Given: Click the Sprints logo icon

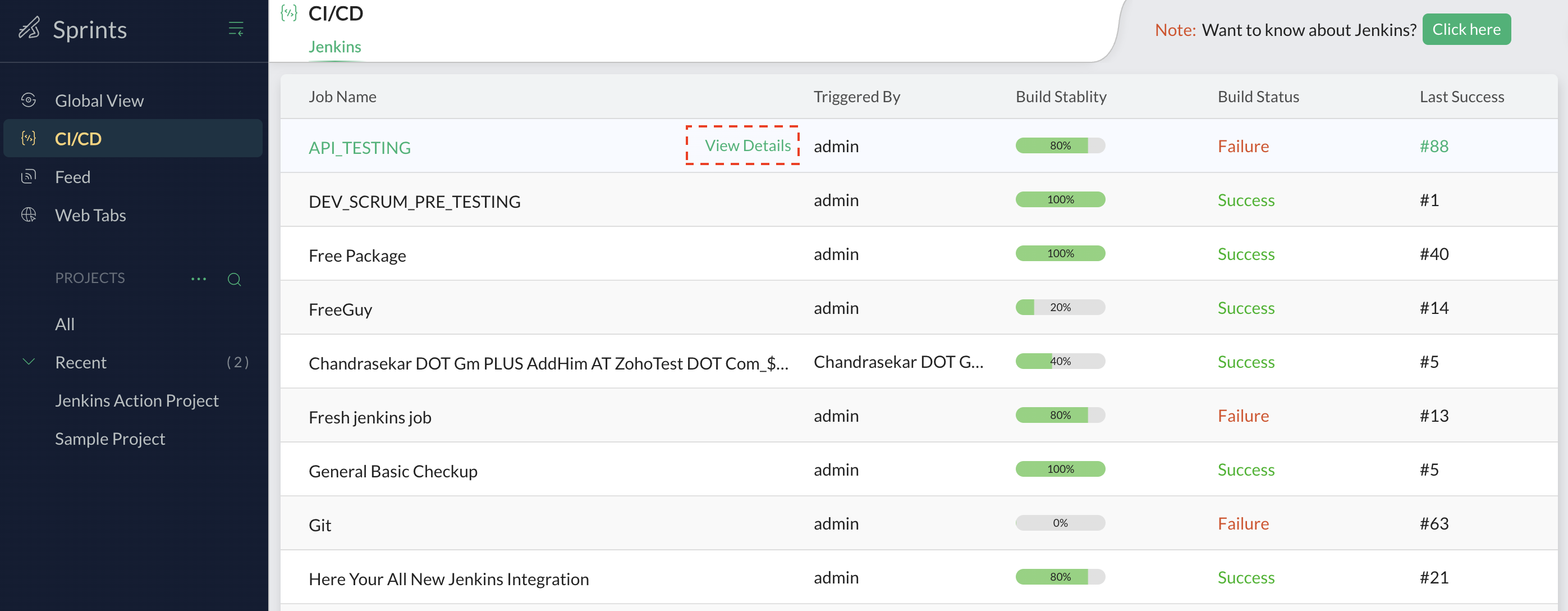Looking at the screenshot, I should 29,28.
